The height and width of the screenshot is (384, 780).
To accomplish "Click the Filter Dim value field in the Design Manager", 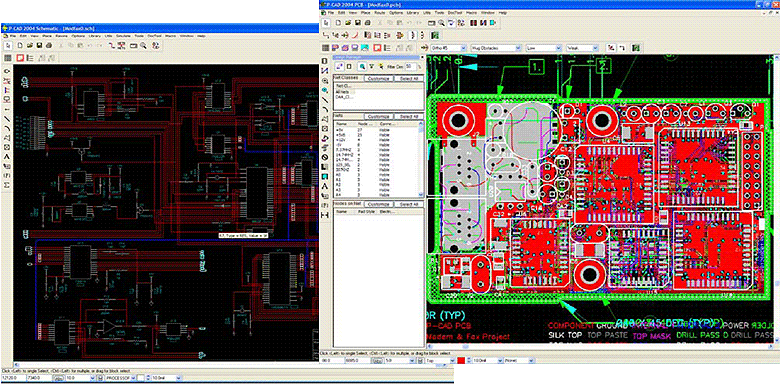I will coord(411,66).
